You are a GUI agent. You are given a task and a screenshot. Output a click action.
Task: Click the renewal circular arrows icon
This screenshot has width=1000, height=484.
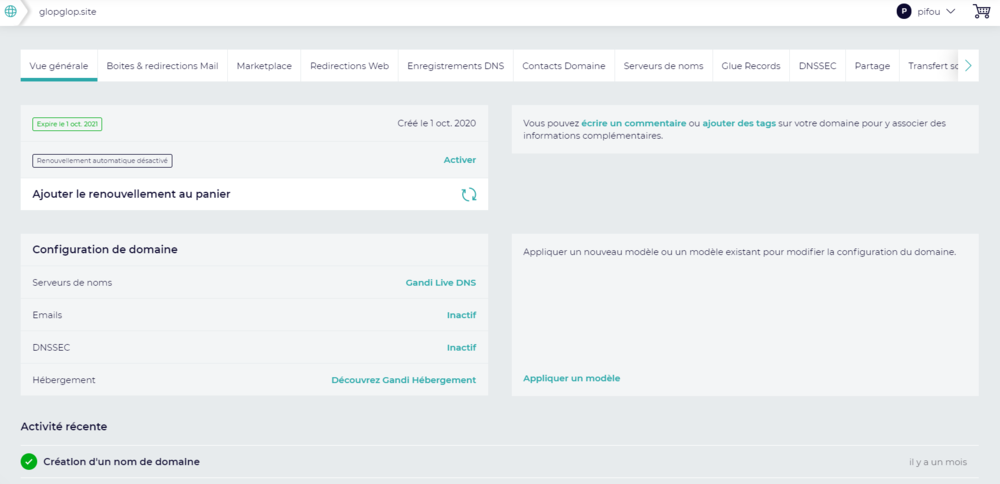pos(469,194)
